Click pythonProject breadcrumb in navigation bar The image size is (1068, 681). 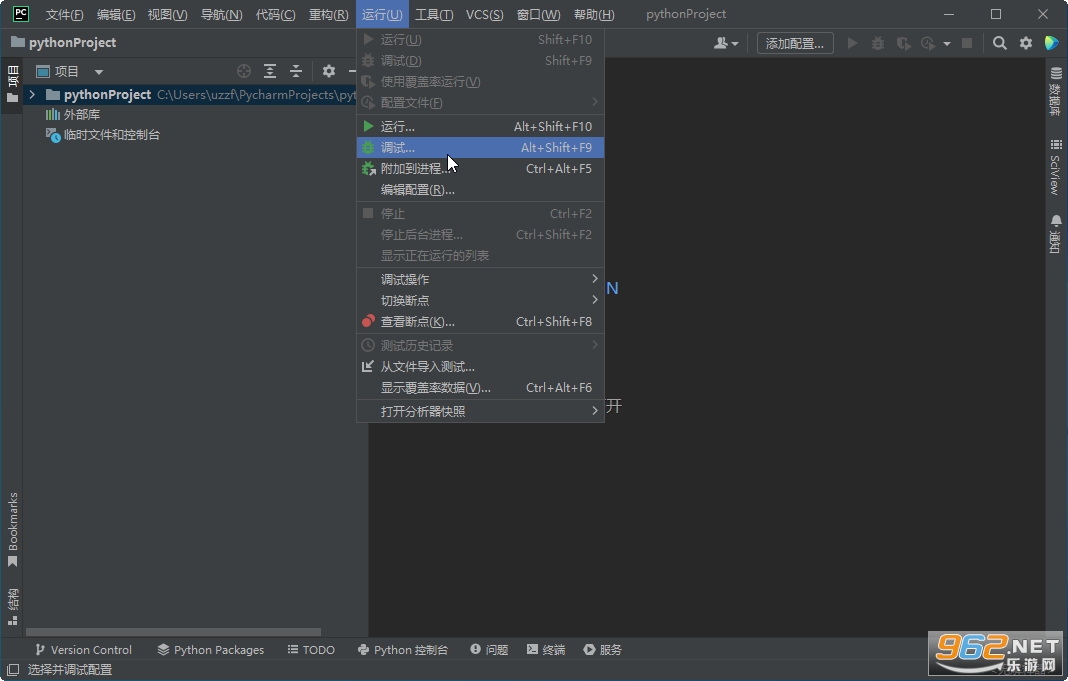tap(64, 42)
